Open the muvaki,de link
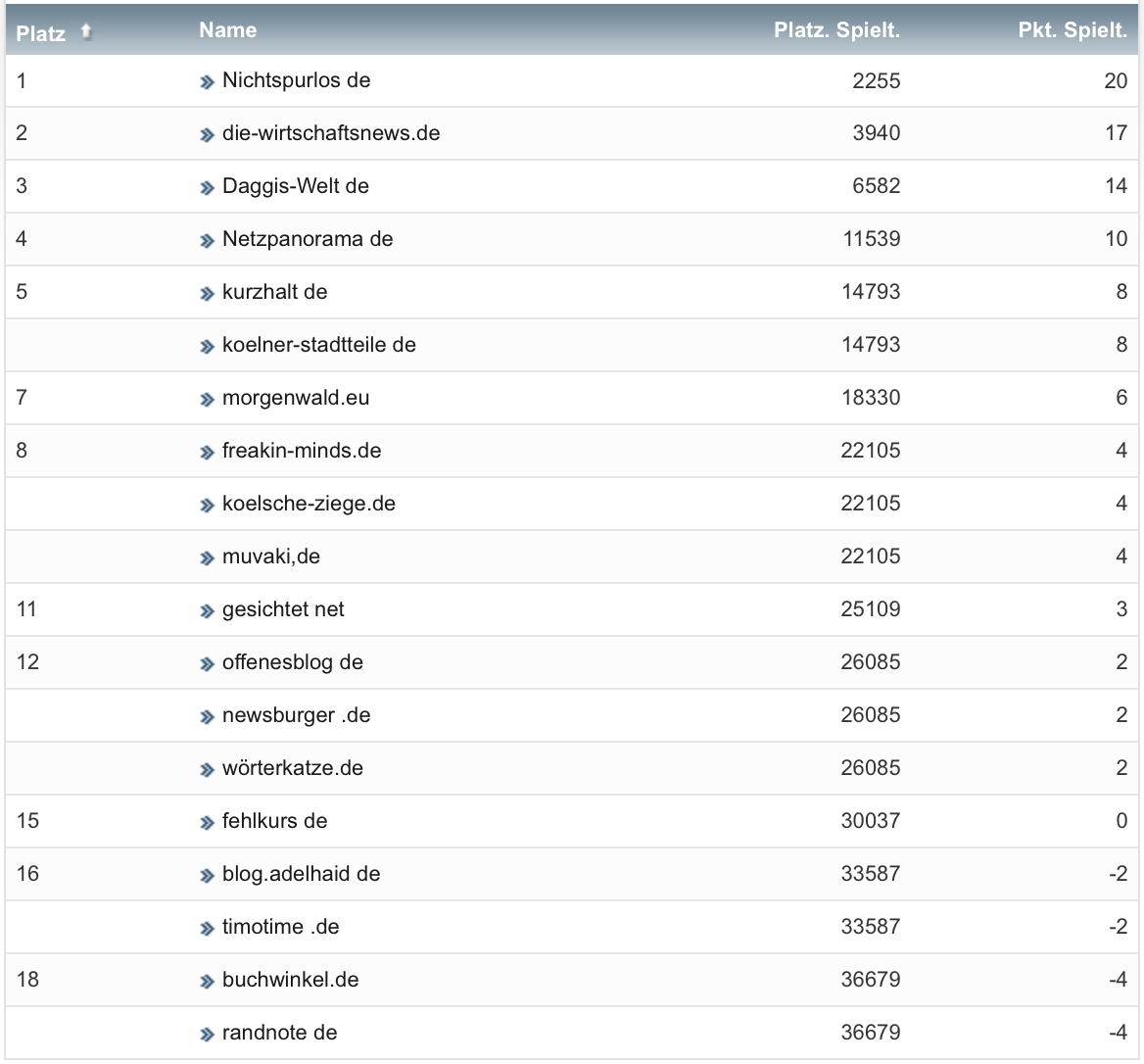 tap(271, 556)
